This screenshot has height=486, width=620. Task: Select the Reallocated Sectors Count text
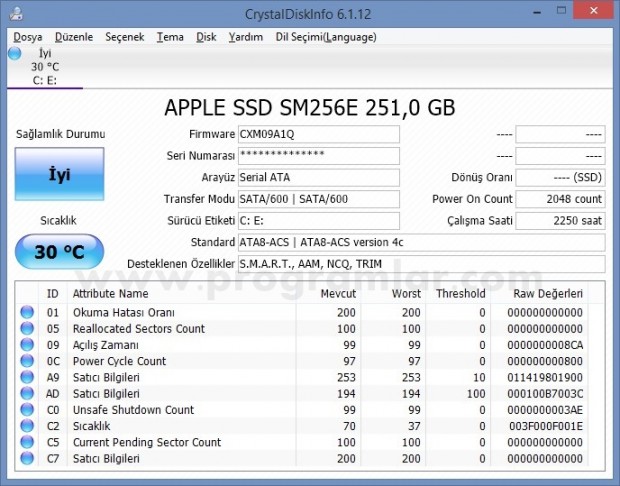(x=139, y=329)
